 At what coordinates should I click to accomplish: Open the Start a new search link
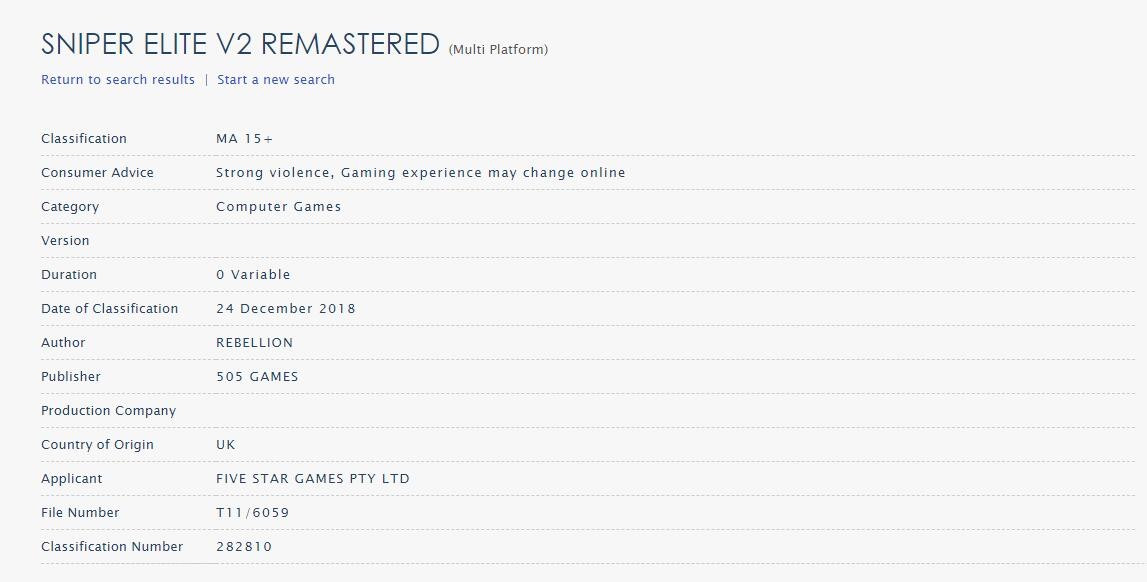[x=276, y=80]
